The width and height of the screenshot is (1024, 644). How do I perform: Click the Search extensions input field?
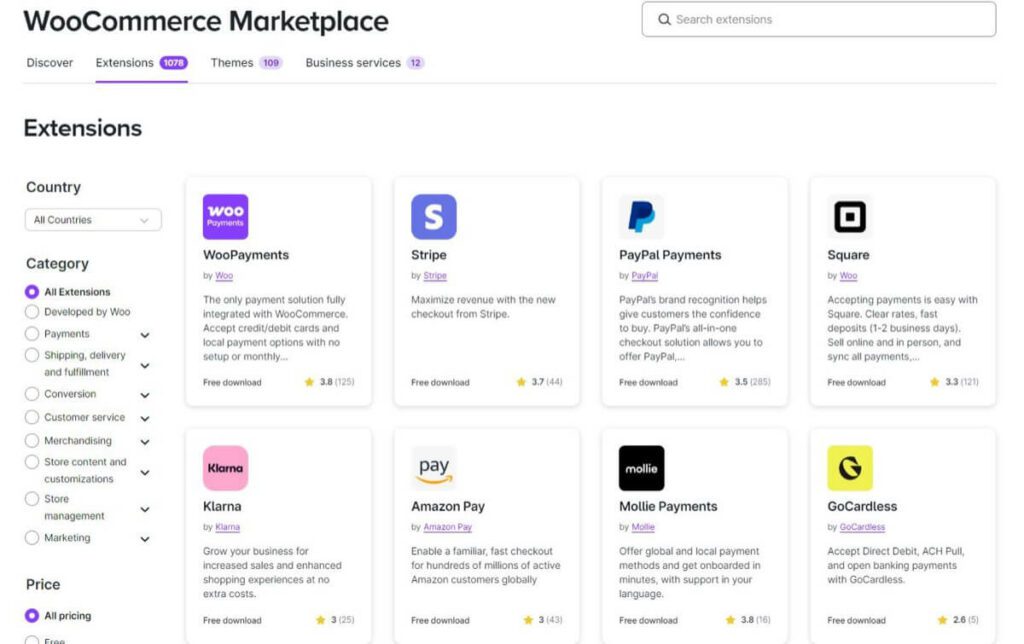(x=820, y=19)
